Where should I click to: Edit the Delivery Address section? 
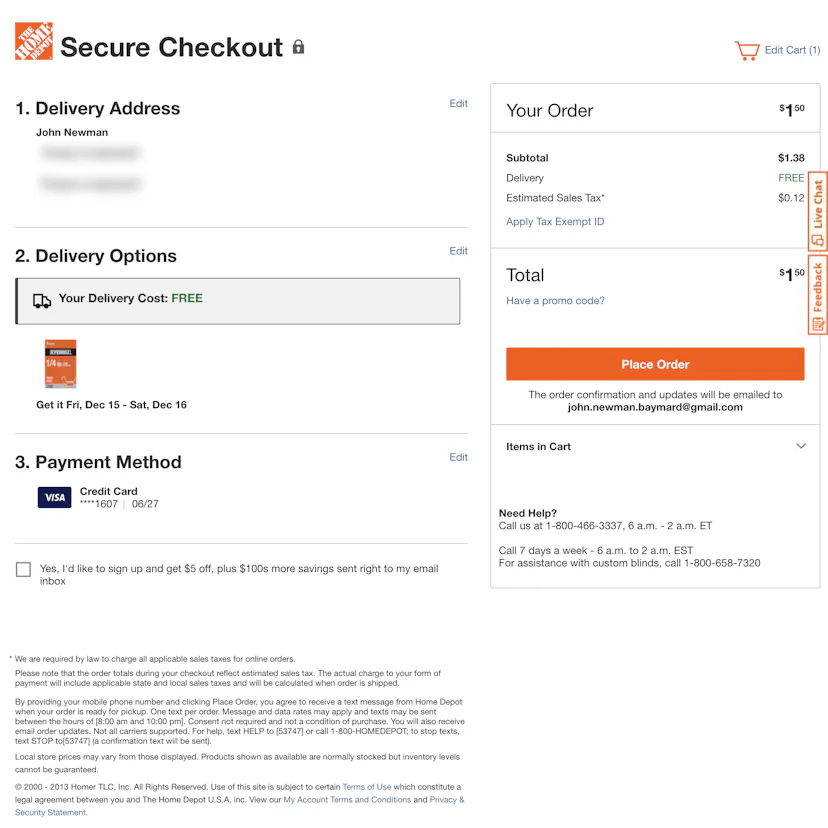[458, 104]
